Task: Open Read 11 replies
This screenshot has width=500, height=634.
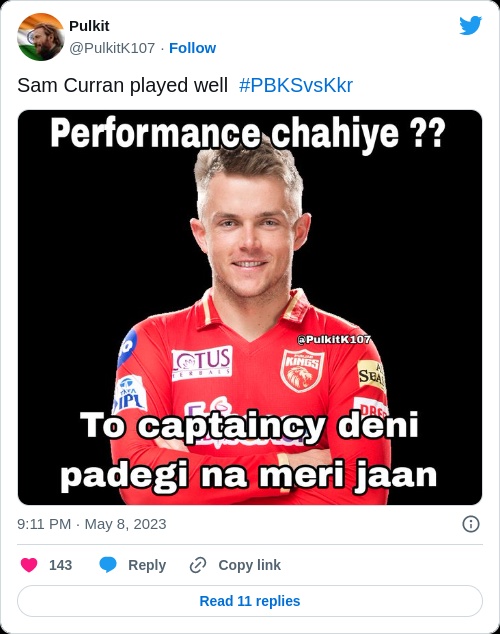Action: [250, 601]
